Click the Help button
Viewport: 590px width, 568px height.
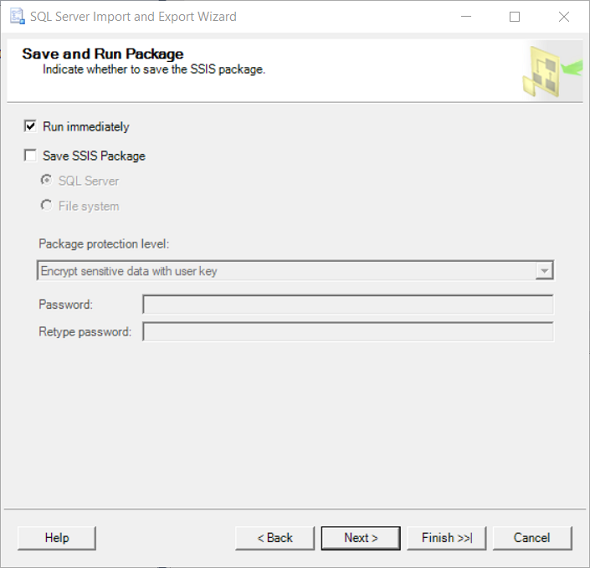(x=57, y=538)
